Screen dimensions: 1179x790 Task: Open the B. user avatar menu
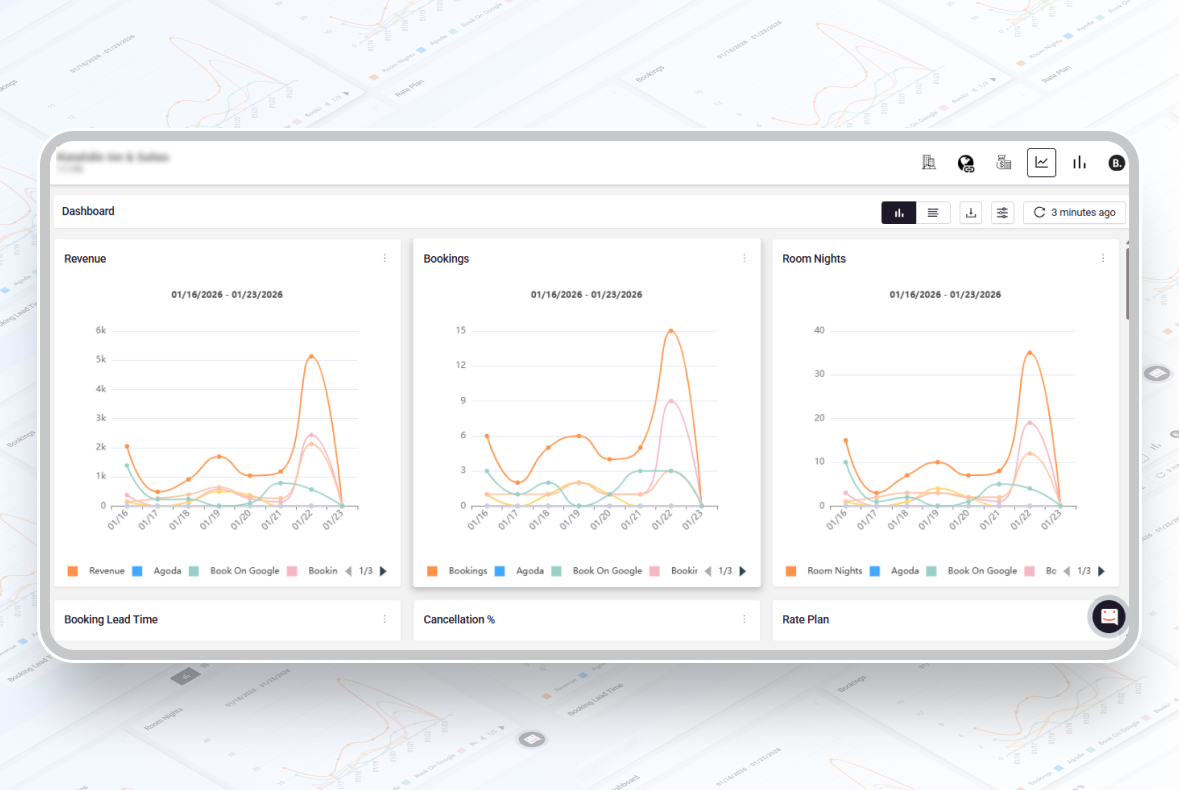[1117, 163]
